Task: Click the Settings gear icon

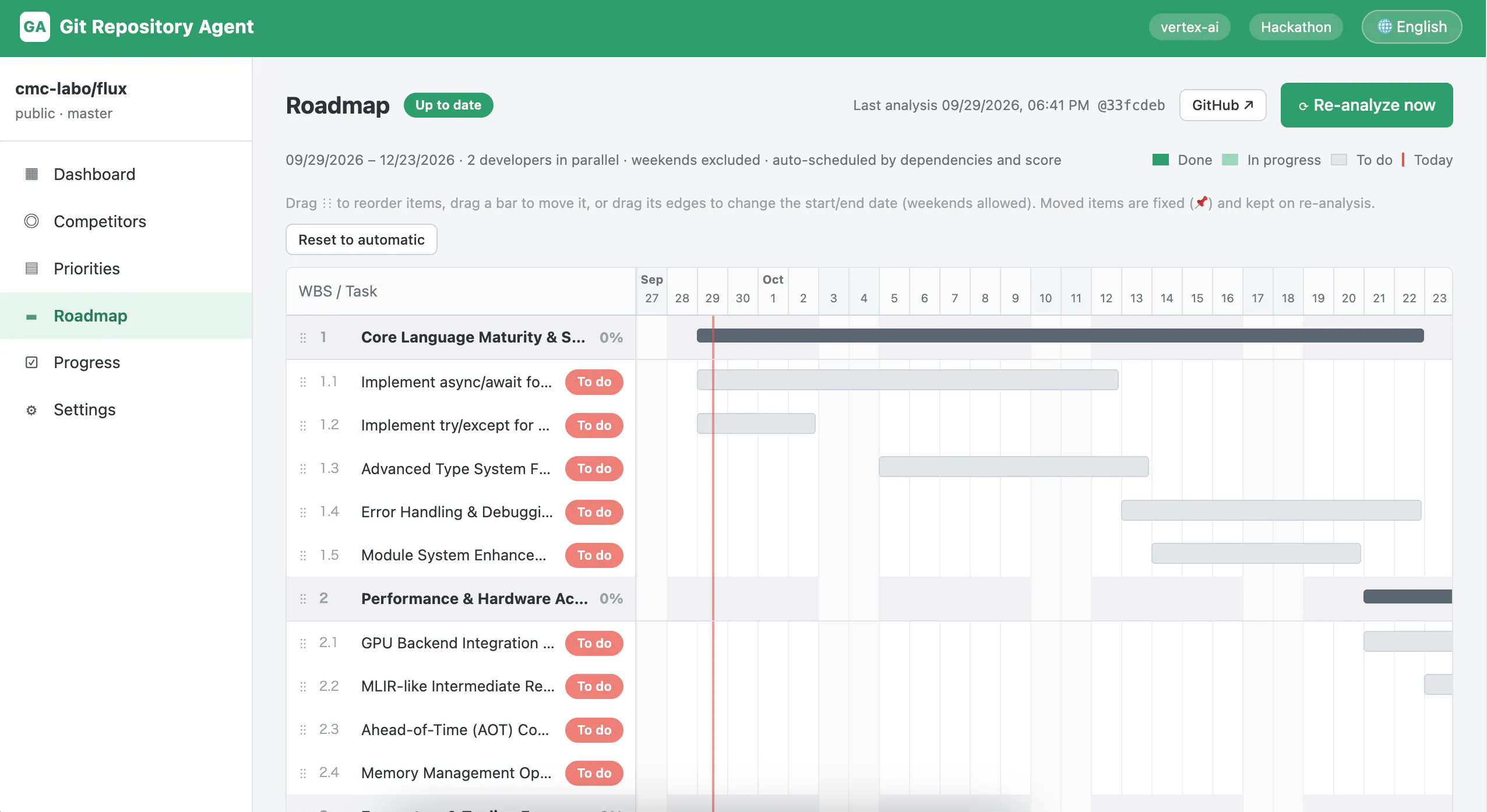Action: coord(31,410)
